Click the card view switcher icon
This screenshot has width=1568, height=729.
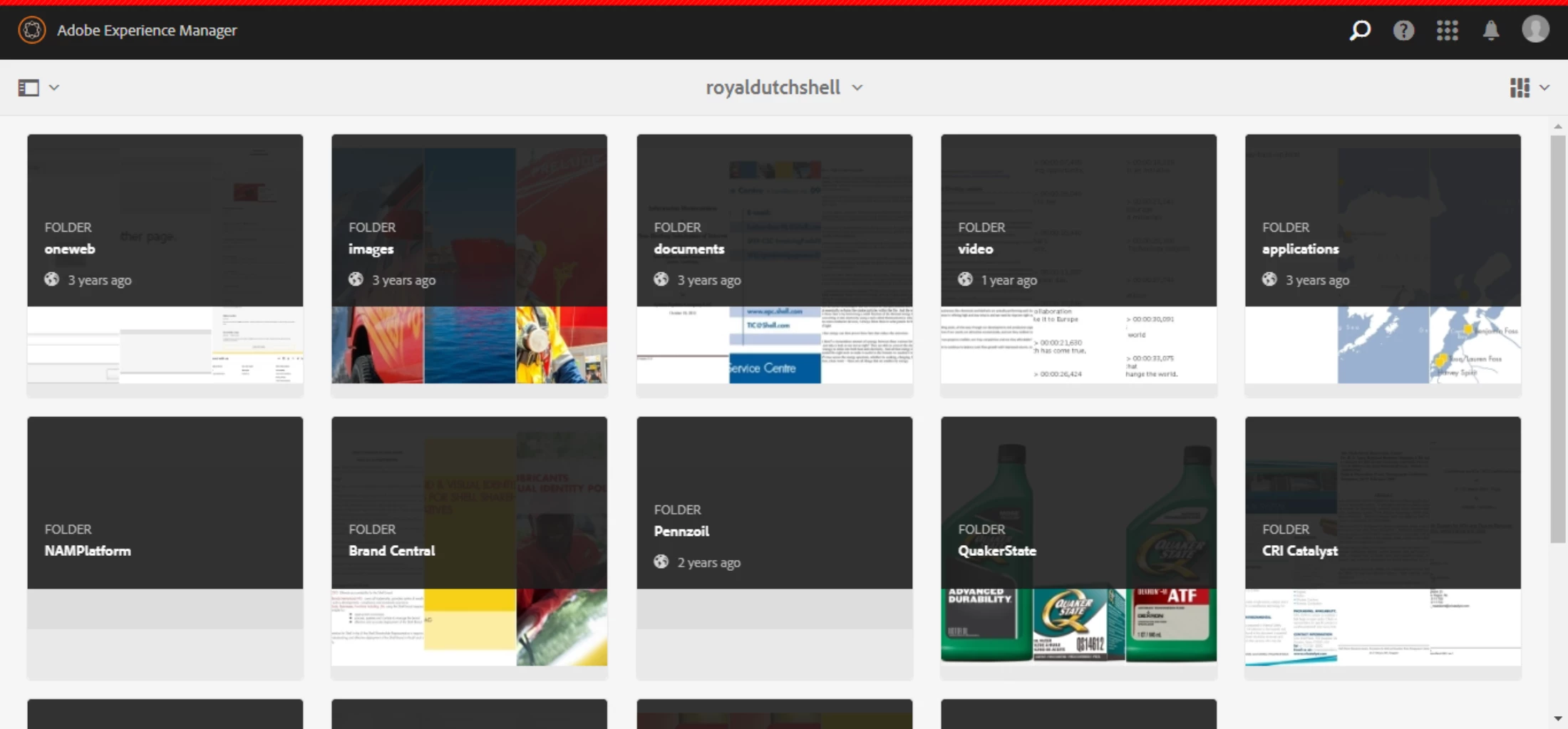[x=1519, y=88]
